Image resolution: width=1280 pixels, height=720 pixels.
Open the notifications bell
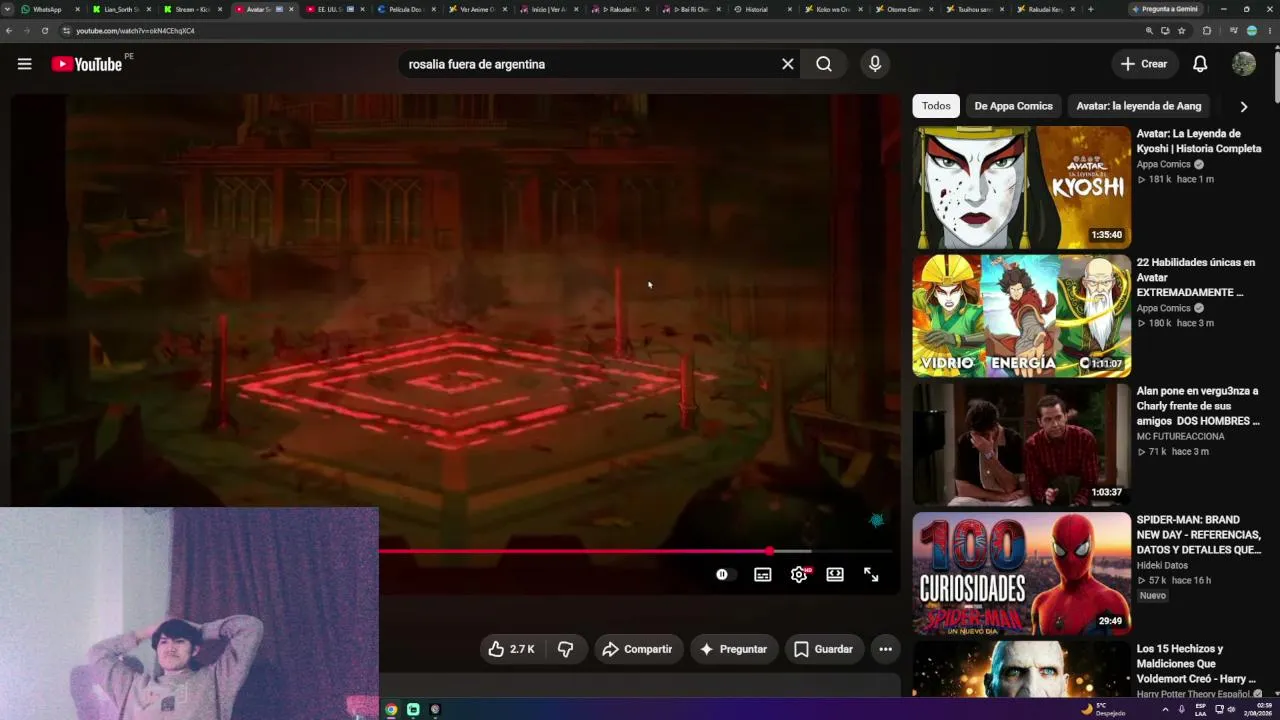(x=1200, y=64)
